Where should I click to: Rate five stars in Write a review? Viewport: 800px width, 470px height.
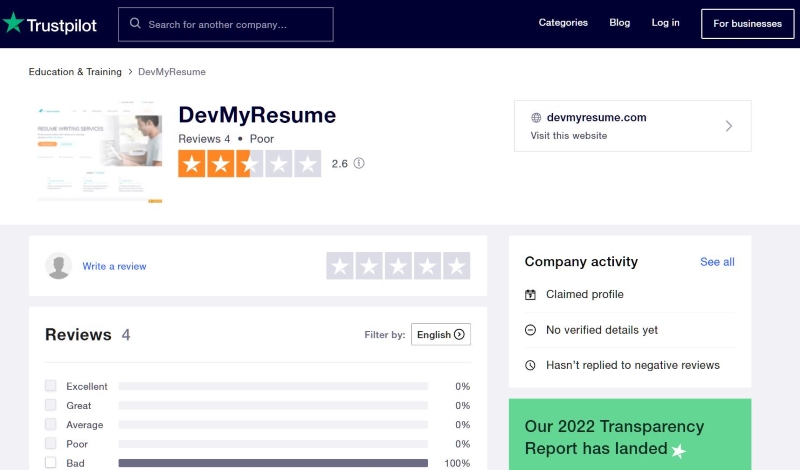pyautogui.click(x=456, y=265)
